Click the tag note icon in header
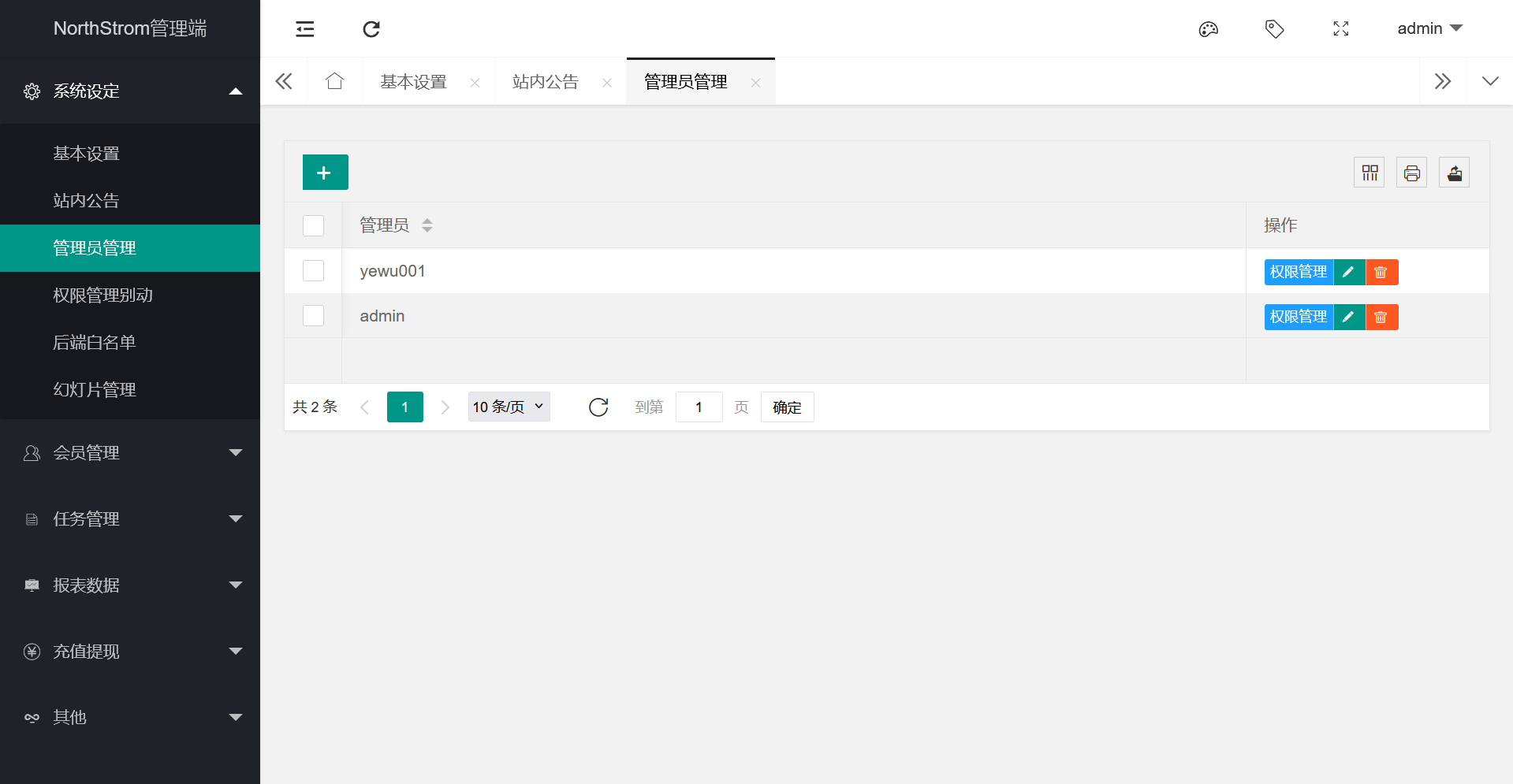The width and height of the screenshot is (1513, 784). [1274, 29]
